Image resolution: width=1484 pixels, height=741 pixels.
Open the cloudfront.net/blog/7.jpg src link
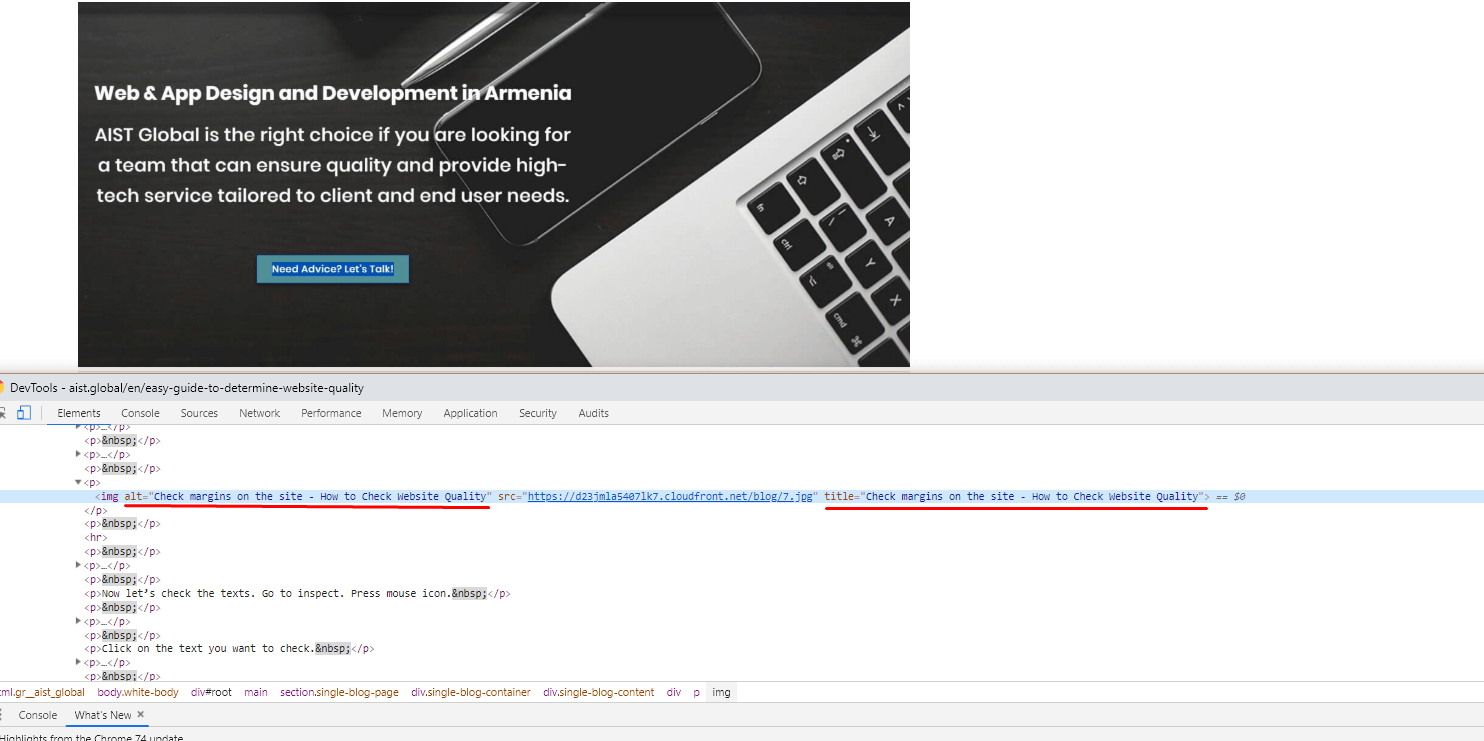[x=670, y=496]
